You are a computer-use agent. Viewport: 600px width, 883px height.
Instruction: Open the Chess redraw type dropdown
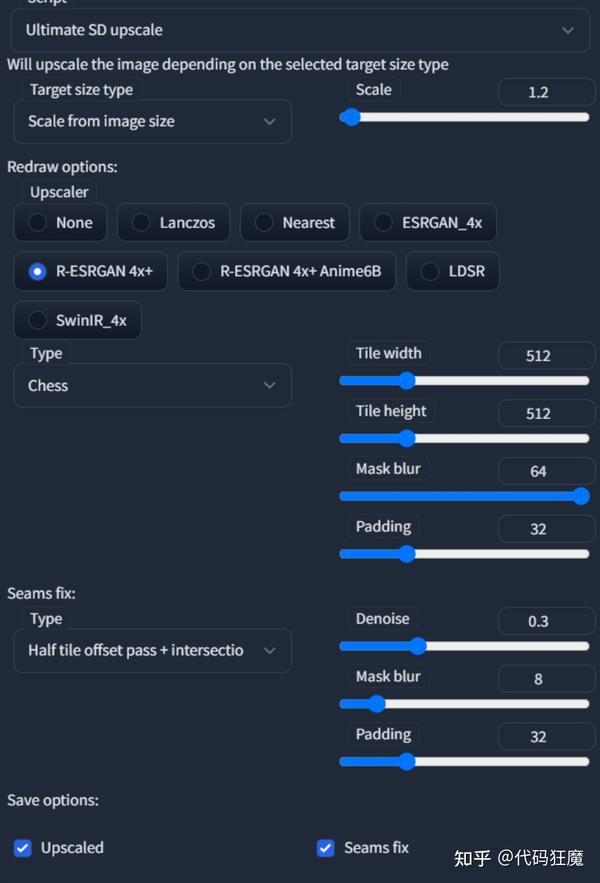pyautogui.click(x=153, y=385)
